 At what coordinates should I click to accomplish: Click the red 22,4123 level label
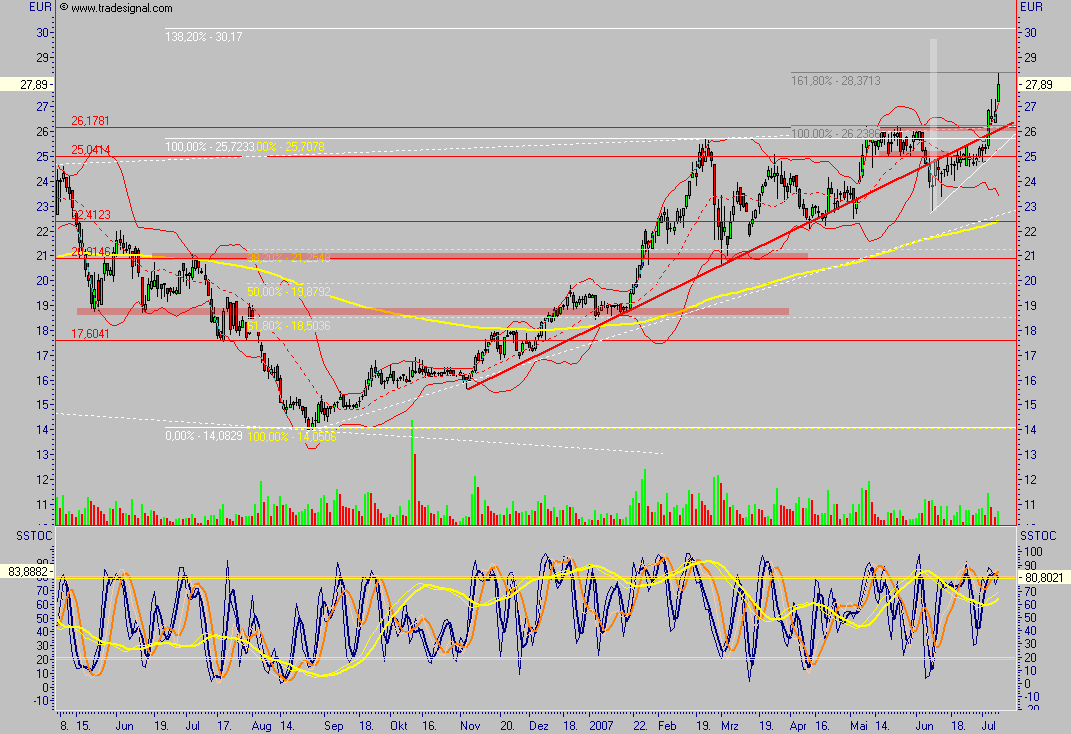point(91,214)
